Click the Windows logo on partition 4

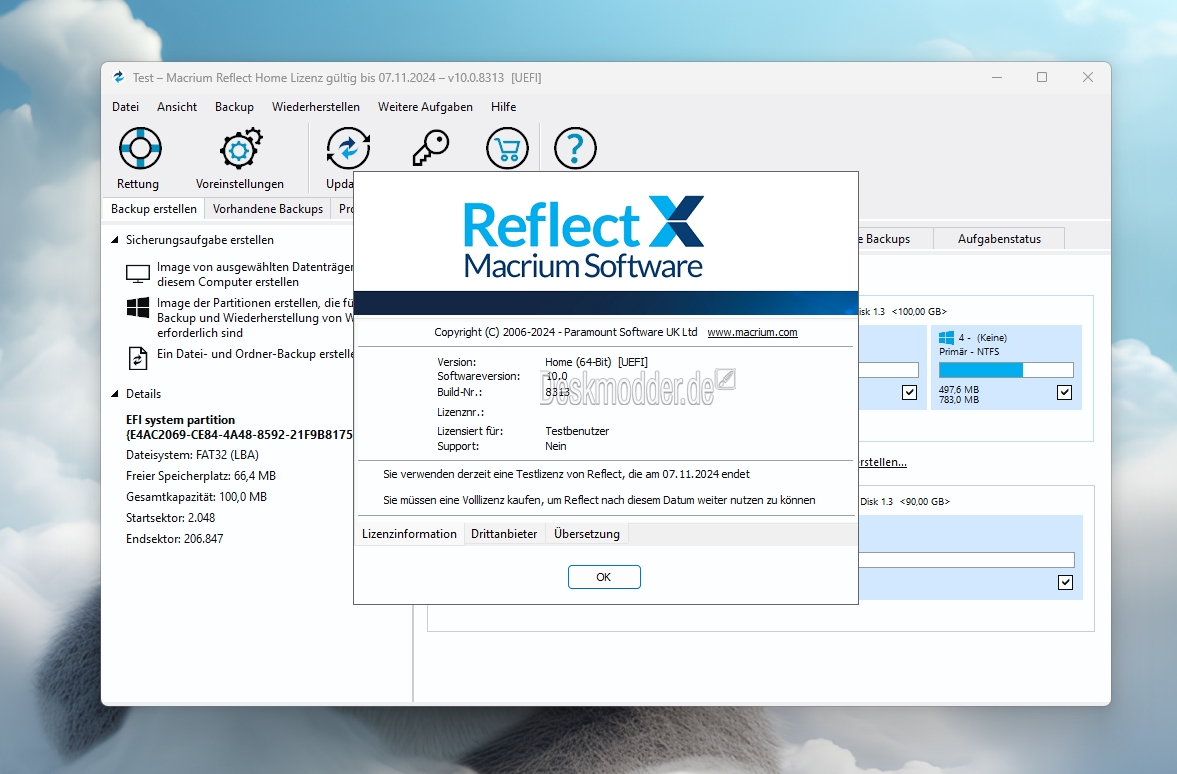947,338
